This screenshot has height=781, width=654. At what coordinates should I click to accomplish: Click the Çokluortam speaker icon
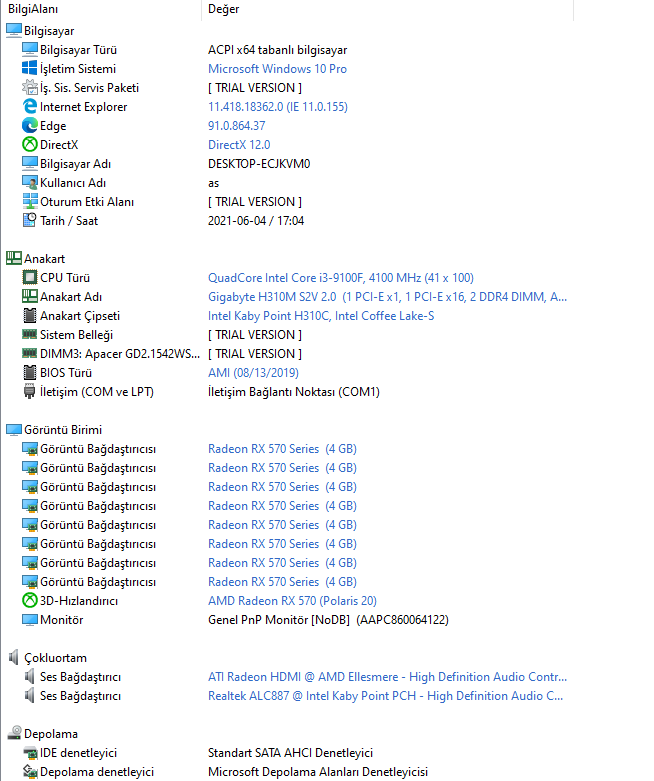[x=14, y=657]
